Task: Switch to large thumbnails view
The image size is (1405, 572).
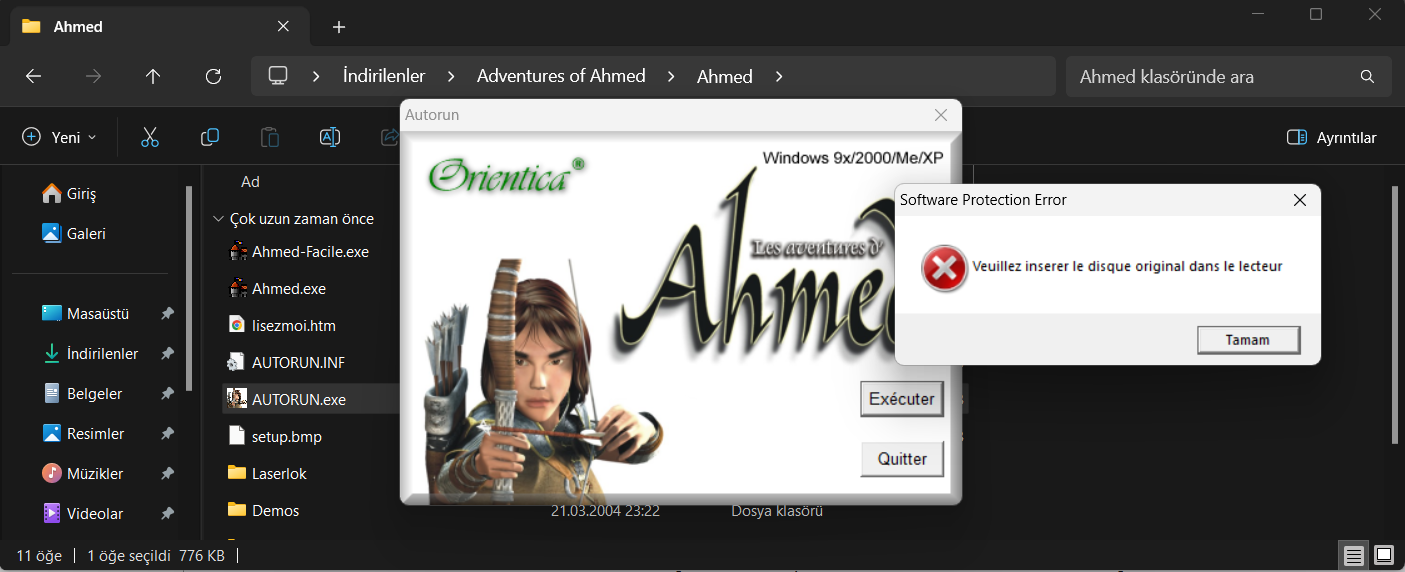Action: tap(1383, 555)
